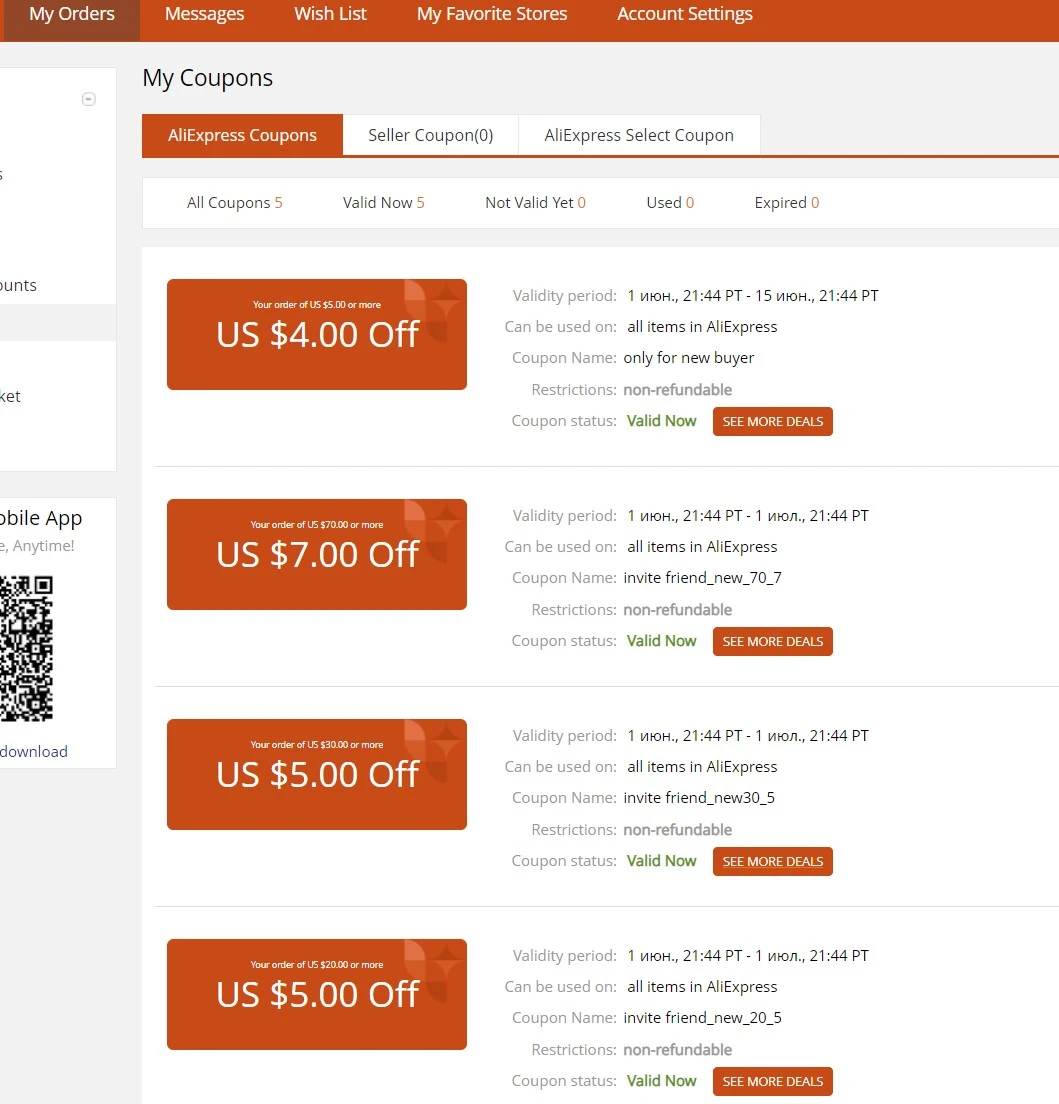1059x1104 pixels.
Task: Click the download link under the QR code
Action: pyautogui.click(x=34, y=751)
